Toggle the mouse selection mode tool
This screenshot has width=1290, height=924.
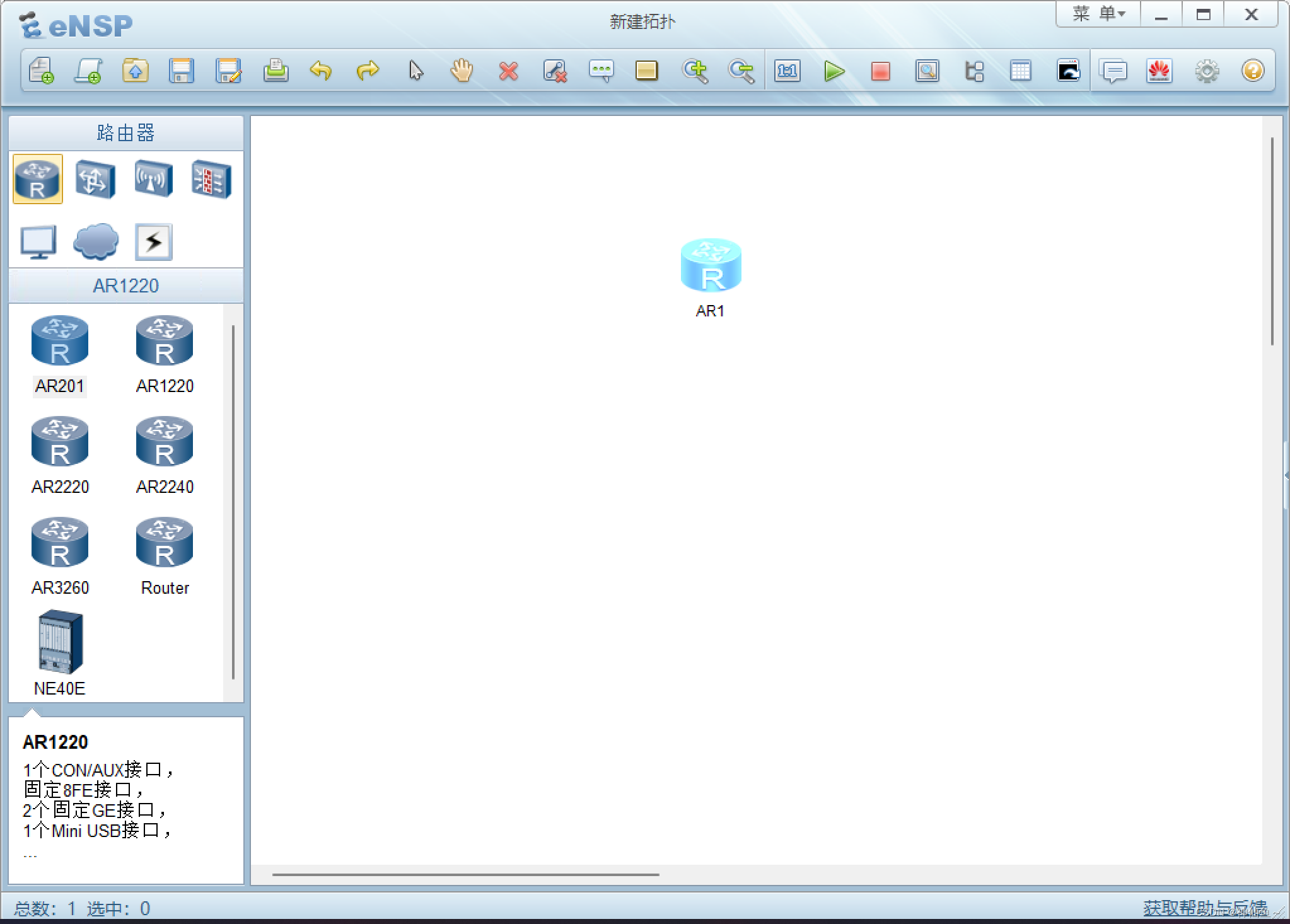(415, 71)
